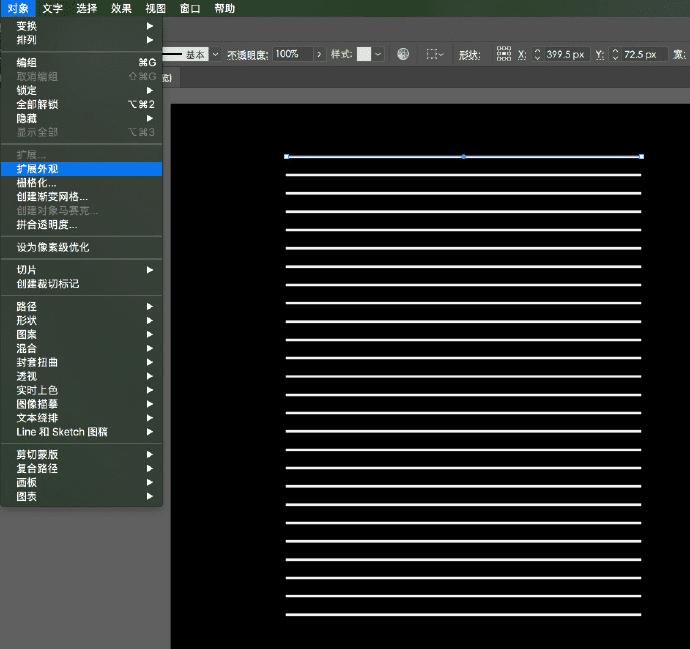Open the 效果 menu in menu bar
The image size is (690, 649).
(121, 8)
